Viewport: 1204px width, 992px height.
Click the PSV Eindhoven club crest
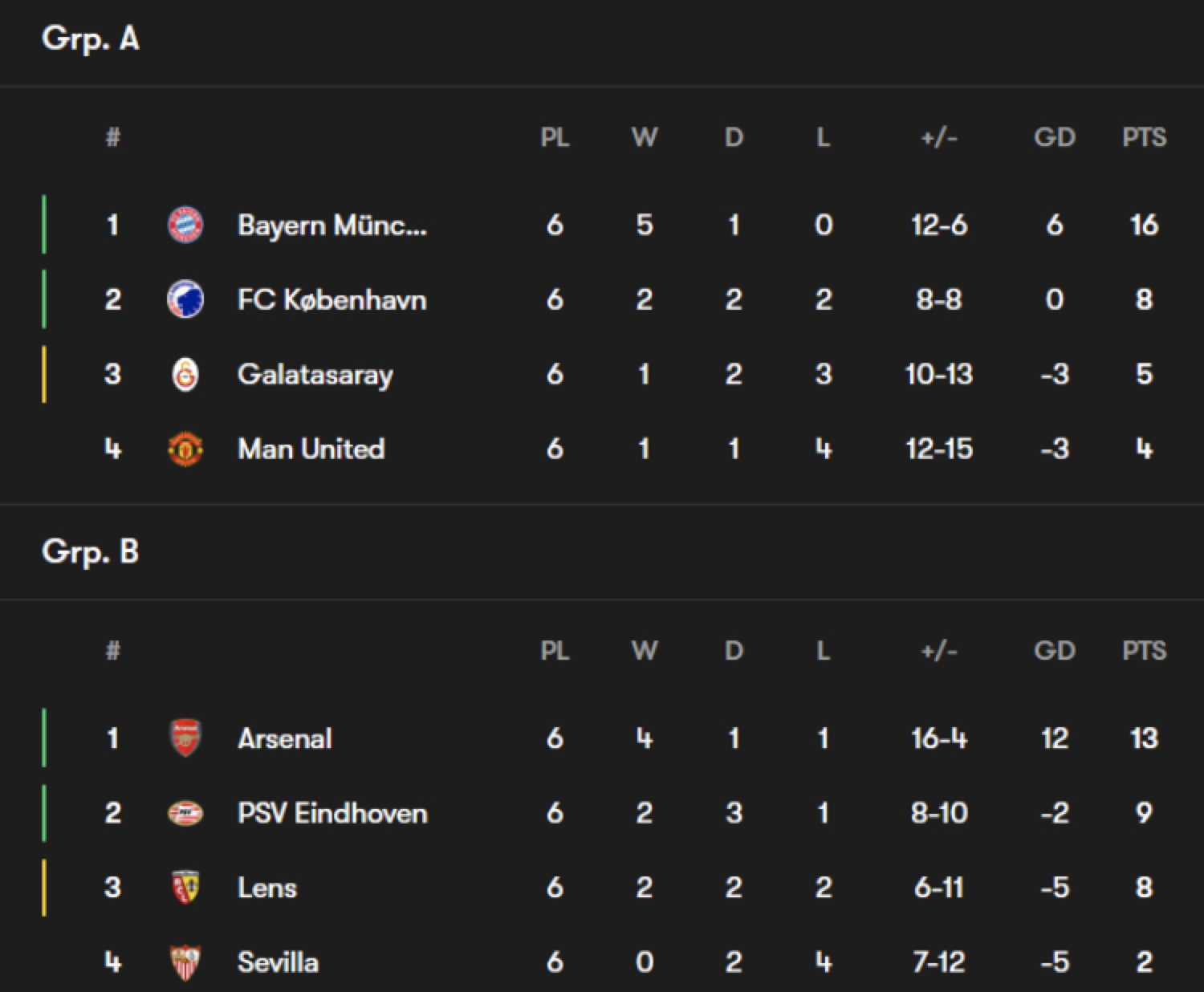pos(185,813)
